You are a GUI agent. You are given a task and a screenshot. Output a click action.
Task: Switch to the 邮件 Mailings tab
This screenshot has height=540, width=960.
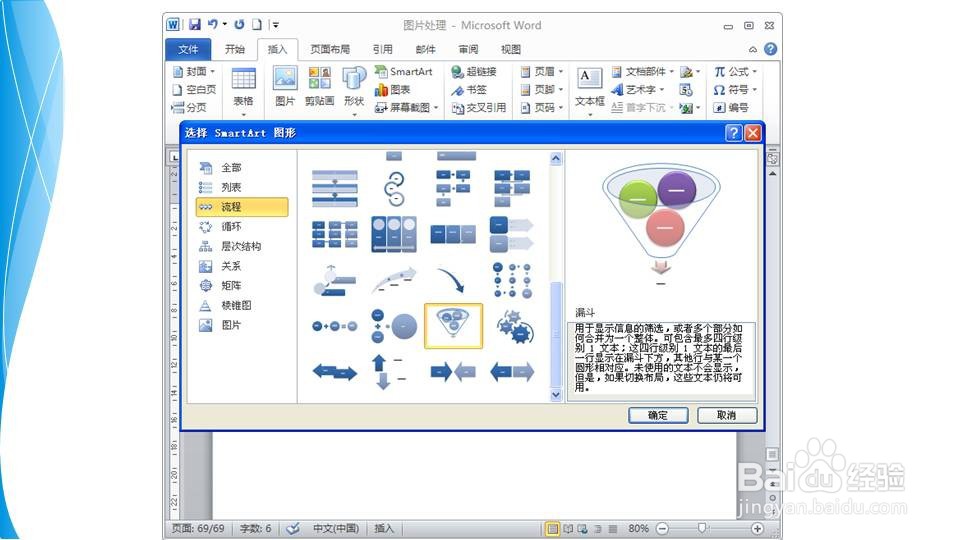point(425,49)
